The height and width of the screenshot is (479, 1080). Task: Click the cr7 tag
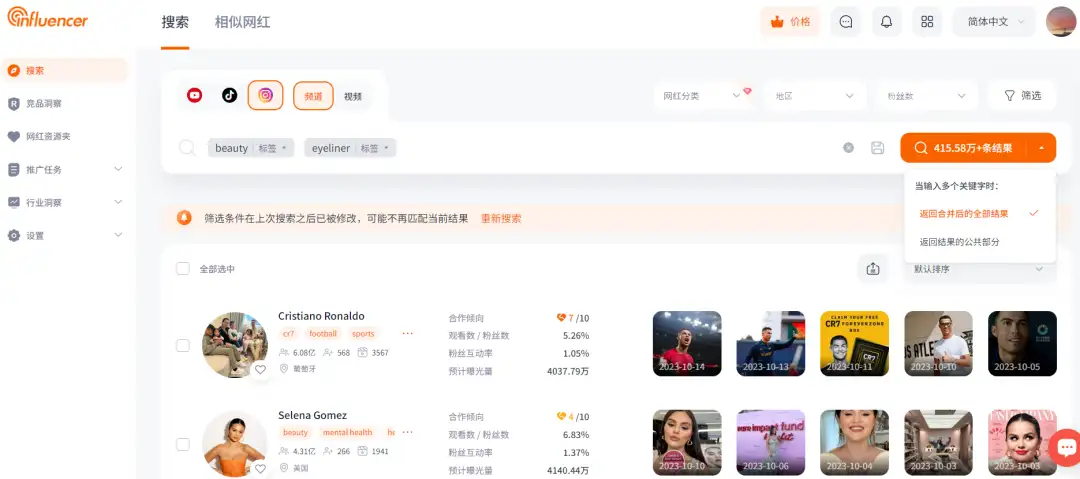point(288,334)
